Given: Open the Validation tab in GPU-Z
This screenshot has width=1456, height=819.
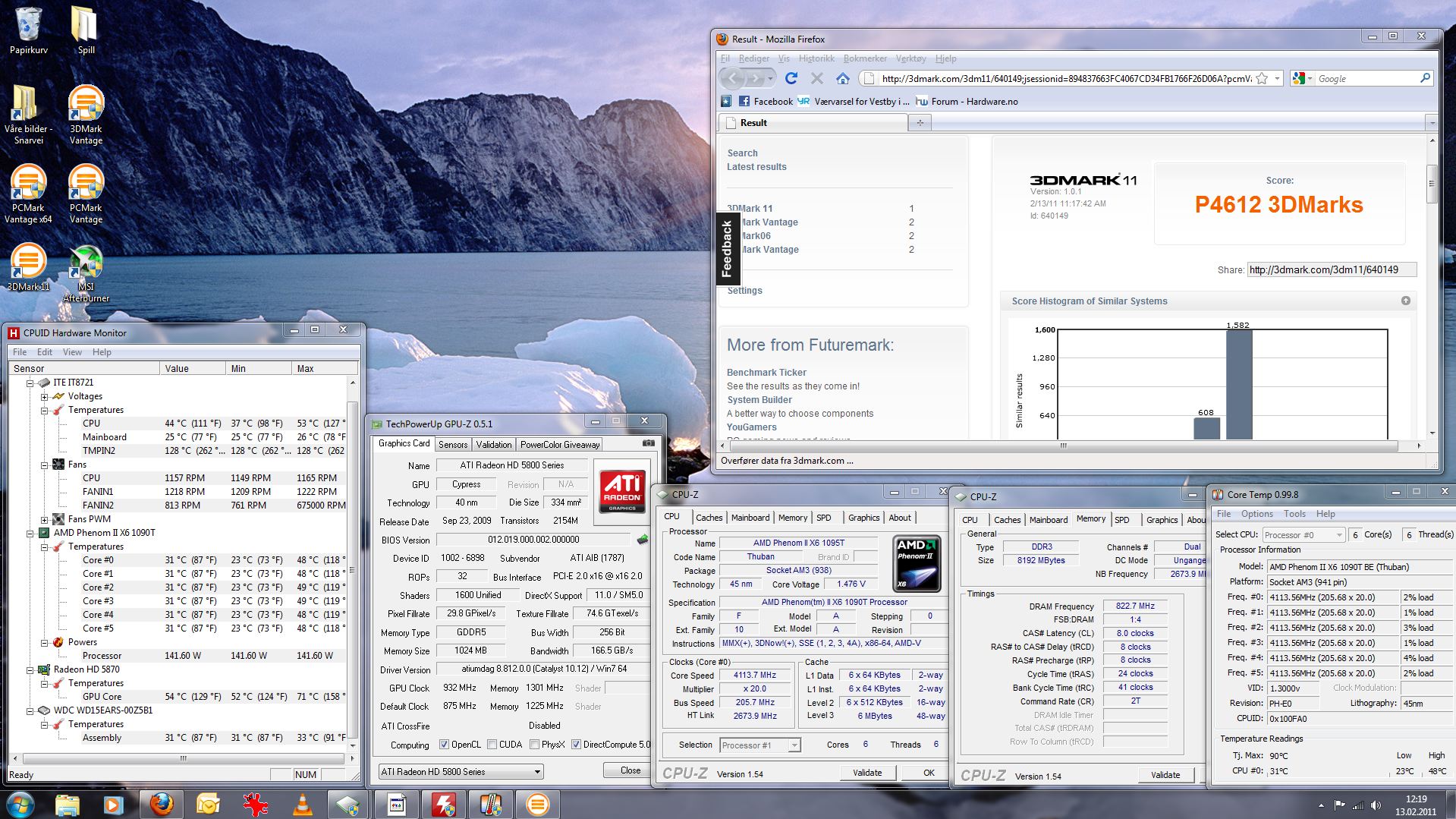Looking at the screenshot, I should tap(494, 445).
